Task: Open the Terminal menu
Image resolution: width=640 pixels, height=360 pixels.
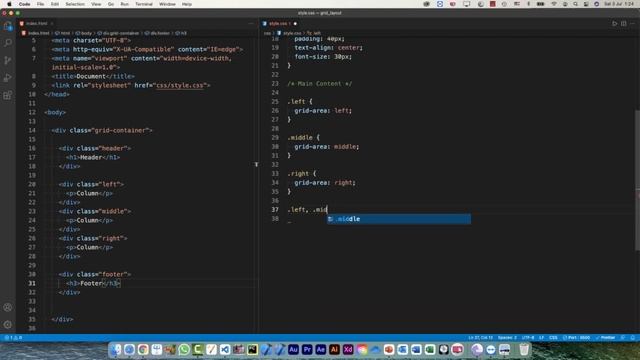Action: tap(144, 4)
